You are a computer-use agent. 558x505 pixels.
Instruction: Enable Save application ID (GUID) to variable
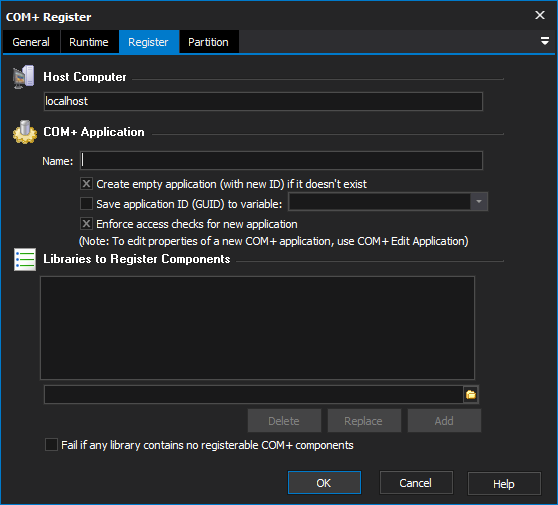click(x=86, y=204)
